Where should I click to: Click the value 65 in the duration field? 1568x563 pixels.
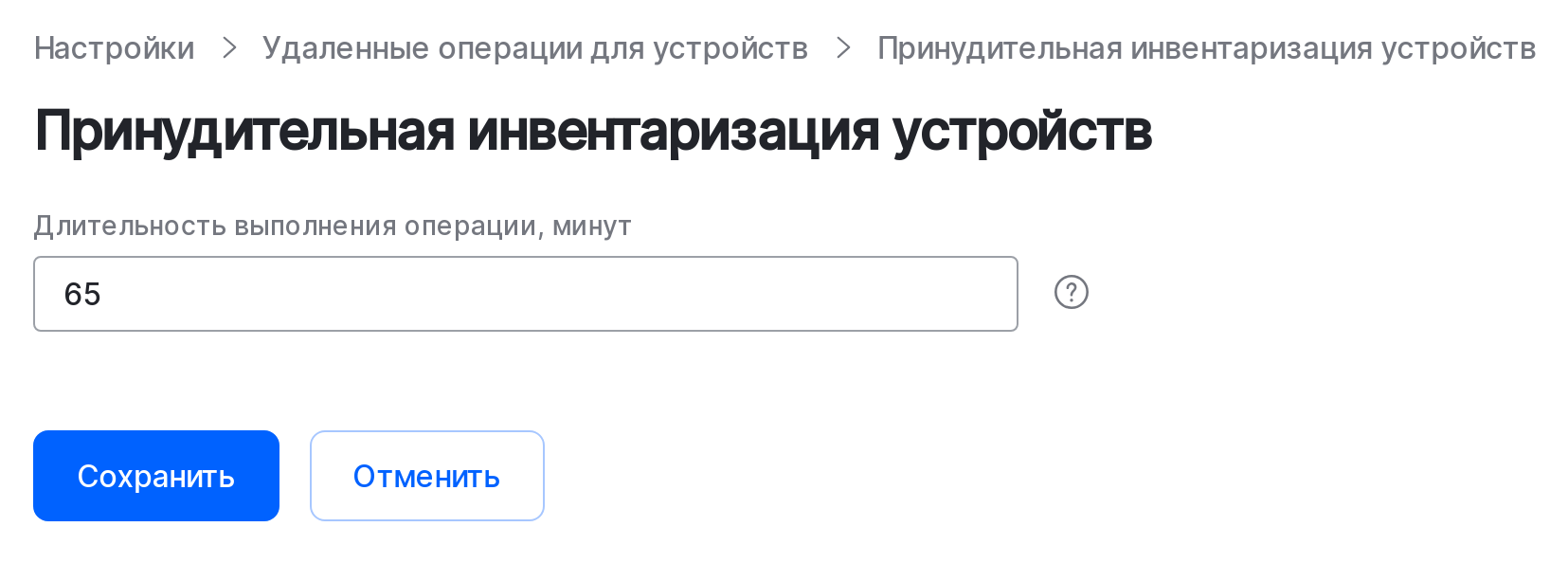[82, 294]
